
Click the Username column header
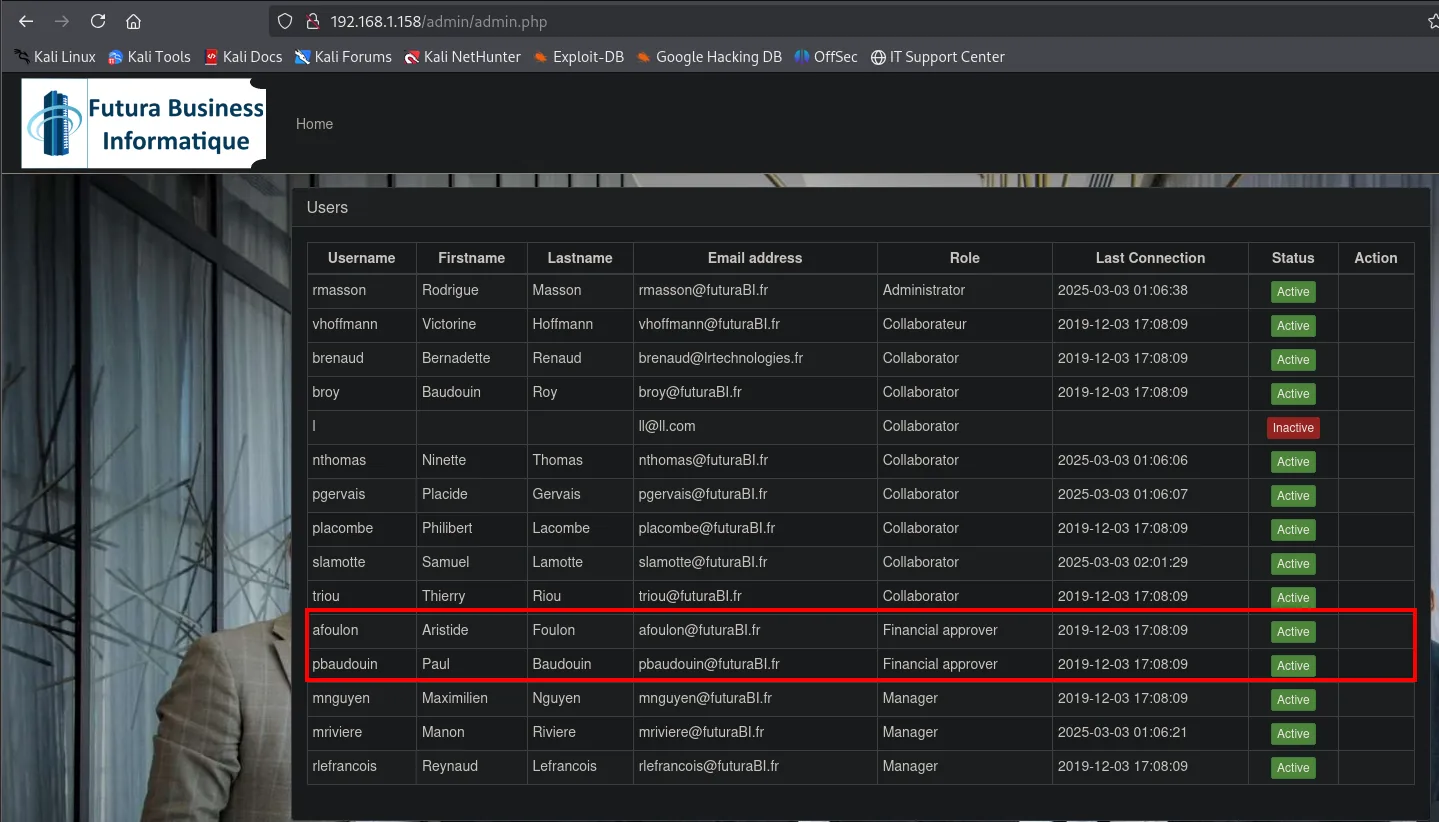click(361, 258)
